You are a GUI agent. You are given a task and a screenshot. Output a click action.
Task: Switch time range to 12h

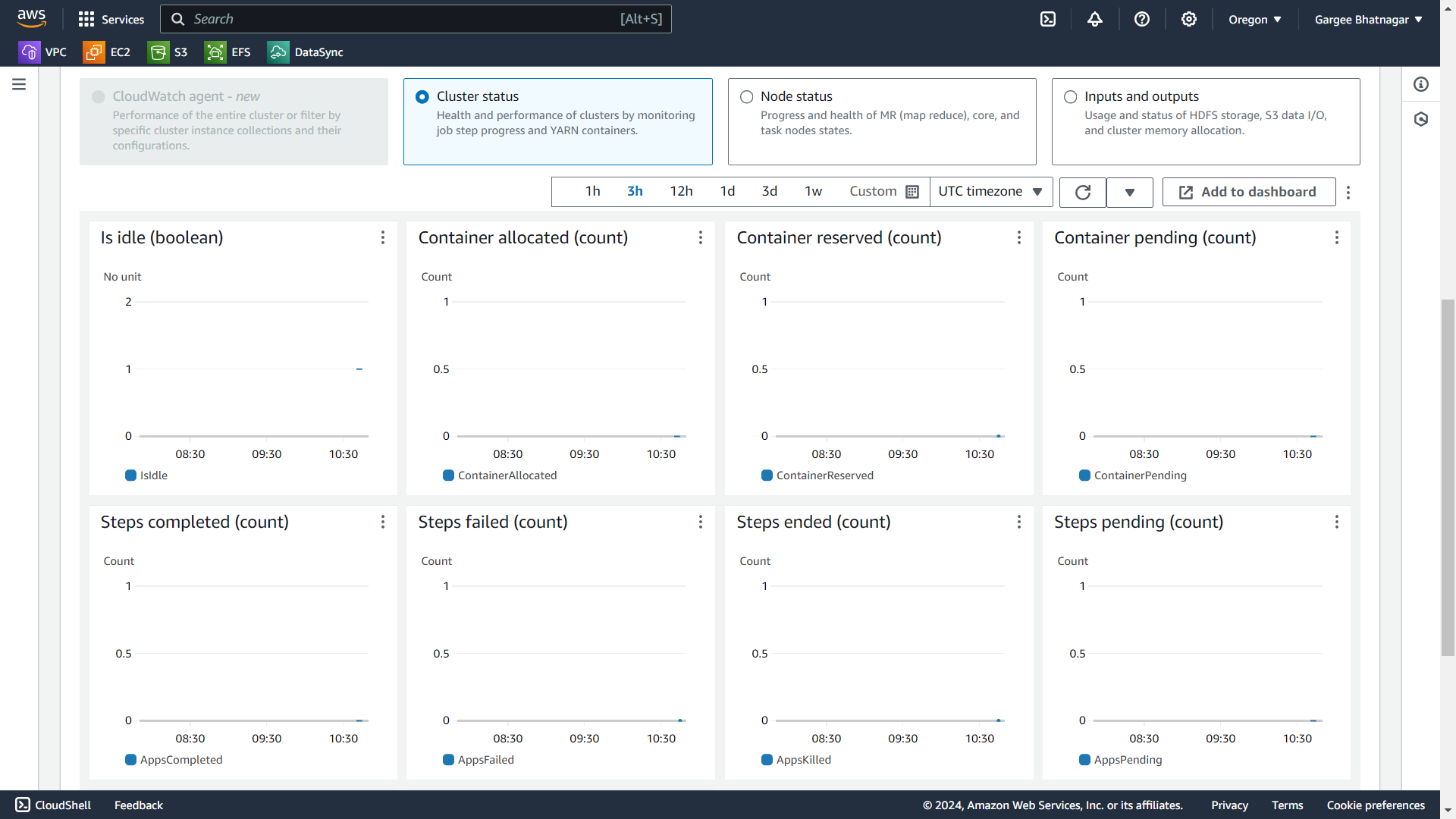(x=681, y=192)
